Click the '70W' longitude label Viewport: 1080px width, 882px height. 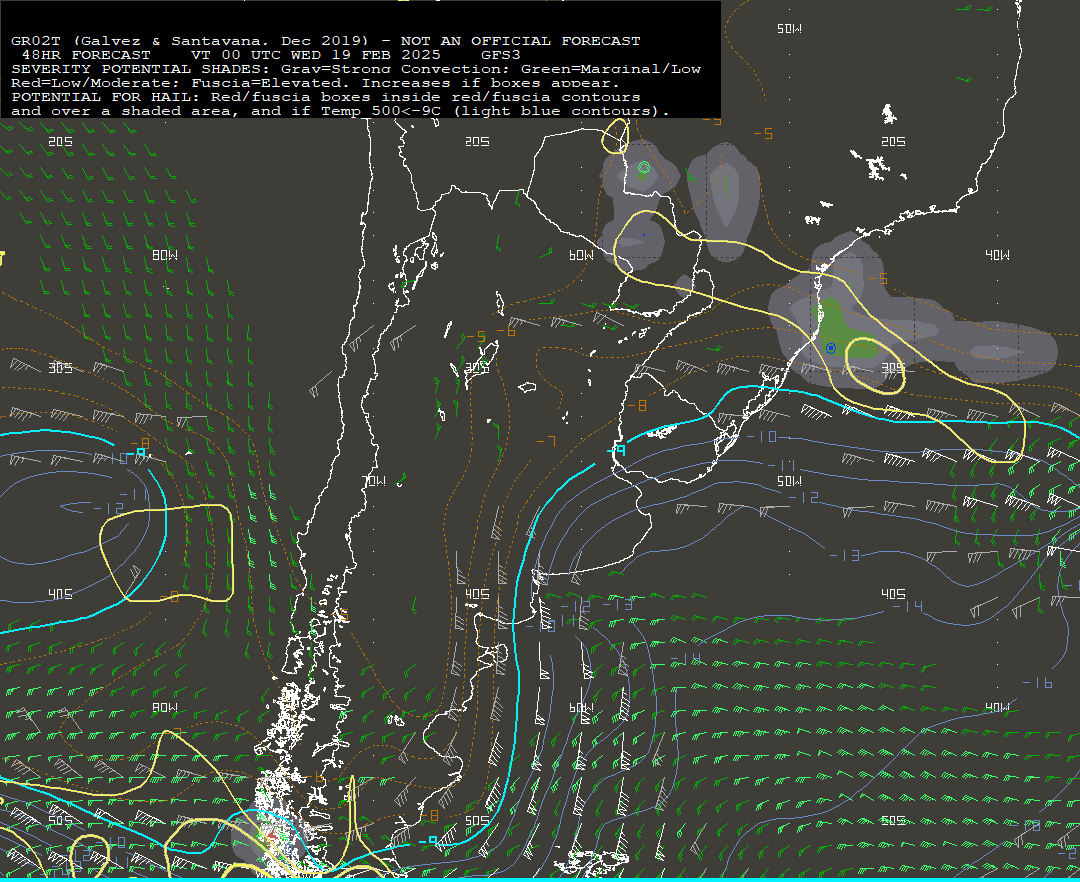375,481
